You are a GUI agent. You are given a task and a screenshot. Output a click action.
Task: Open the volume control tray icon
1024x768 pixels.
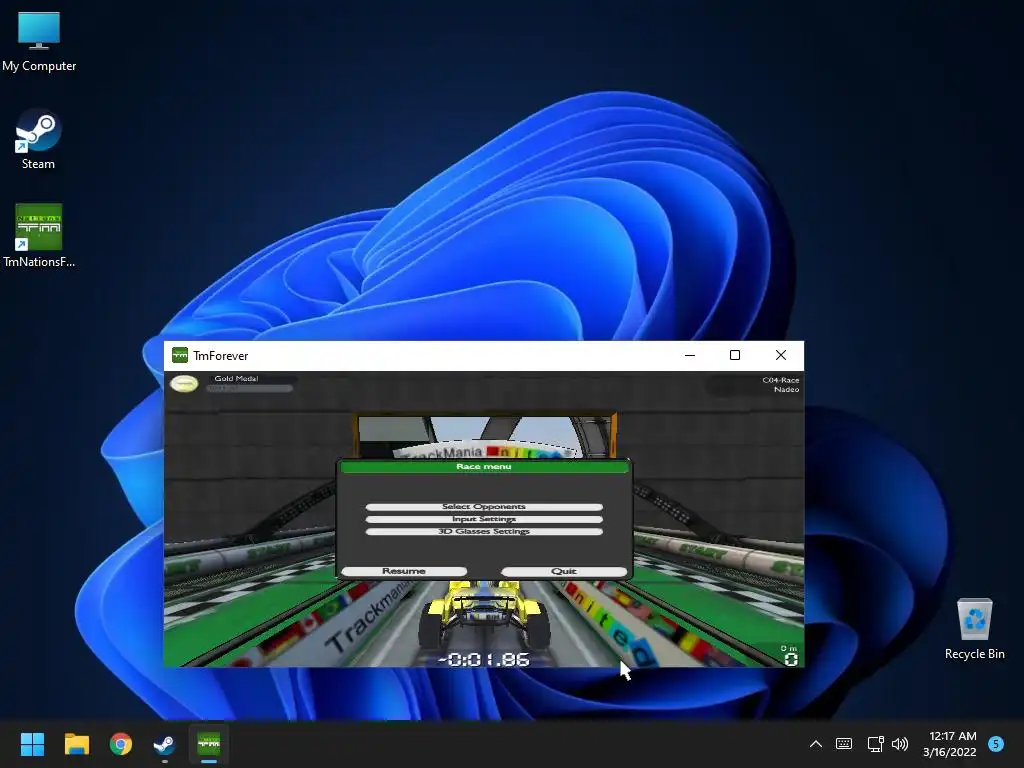(900, 744)
